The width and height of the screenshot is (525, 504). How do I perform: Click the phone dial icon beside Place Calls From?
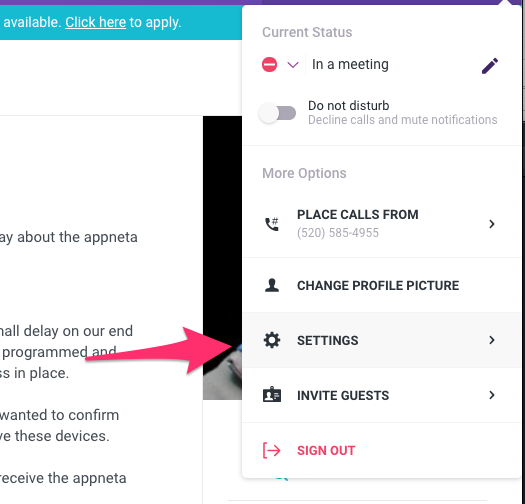coord(272,224)
